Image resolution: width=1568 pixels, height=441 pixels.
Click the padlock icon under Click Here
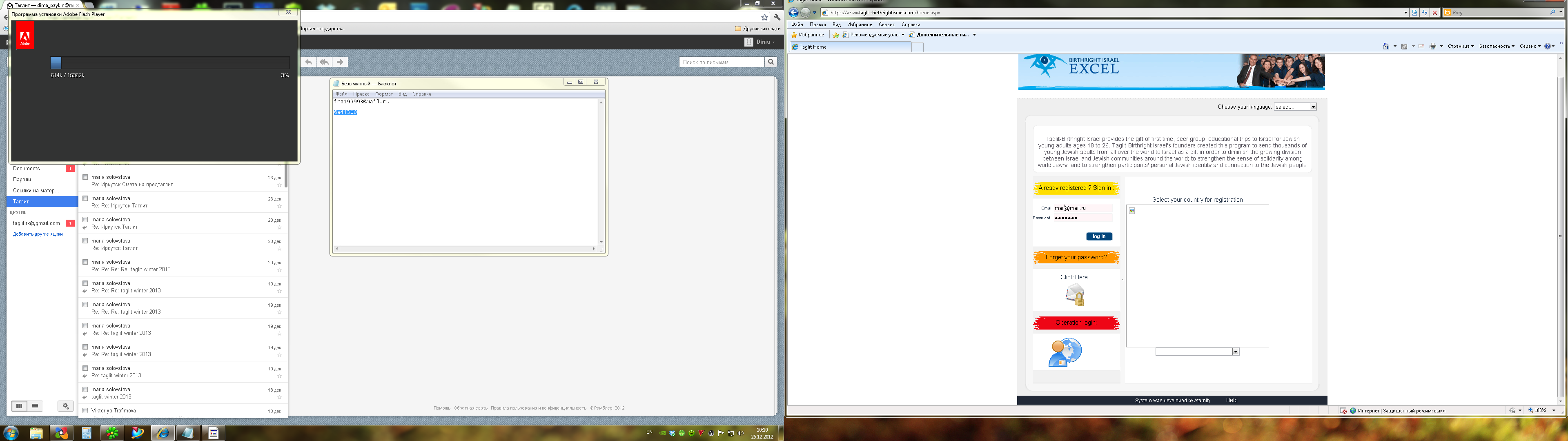click(x=1075, y=295)
